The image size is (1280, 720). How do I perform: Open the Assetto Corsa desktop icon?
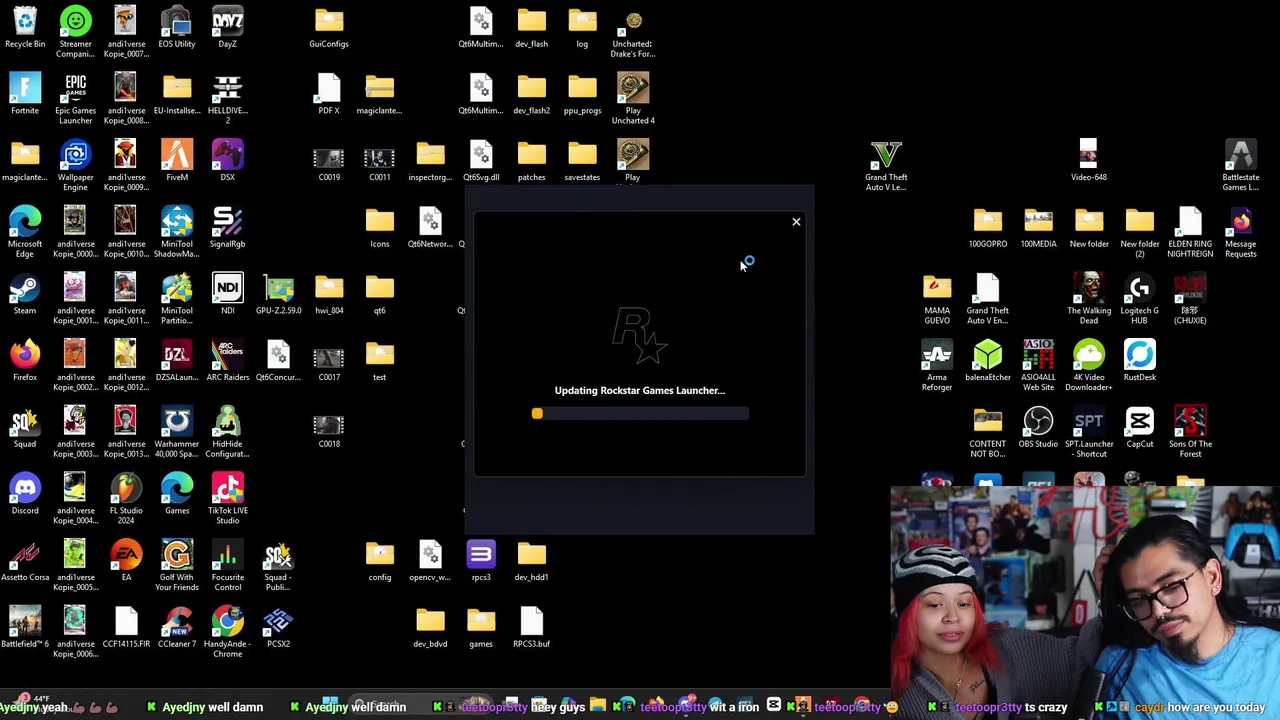25,561
